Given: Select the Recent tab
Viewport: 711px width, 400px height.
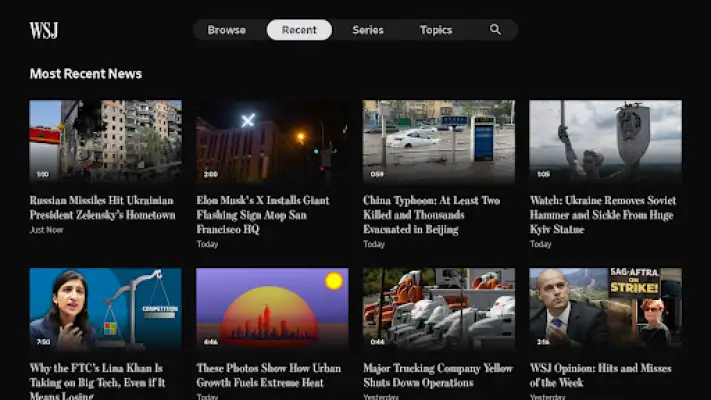Looking at the screenshot, I should tap(299, 30).
